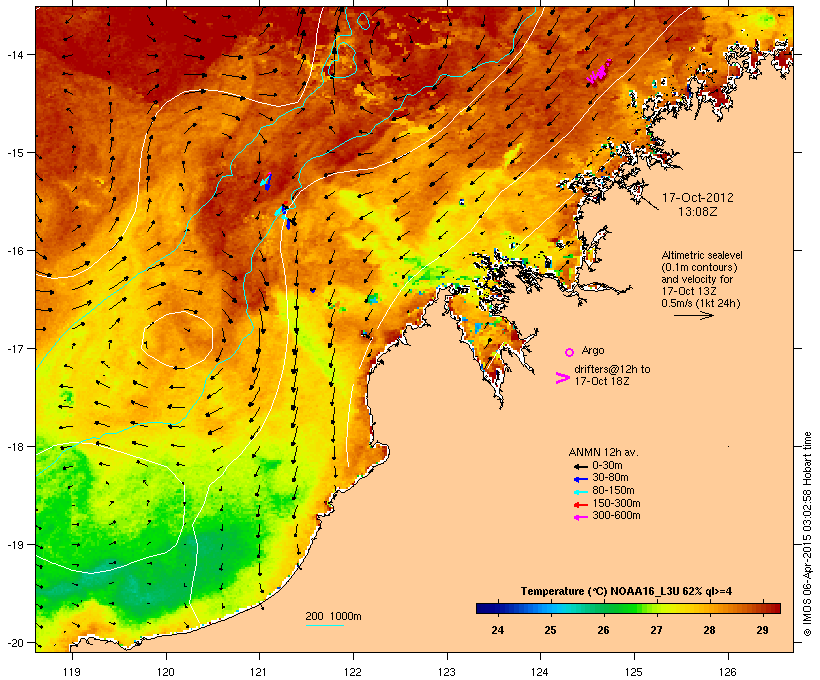Click the longitude axis label 126
The image size is (820, 680).
click(727, 672)
